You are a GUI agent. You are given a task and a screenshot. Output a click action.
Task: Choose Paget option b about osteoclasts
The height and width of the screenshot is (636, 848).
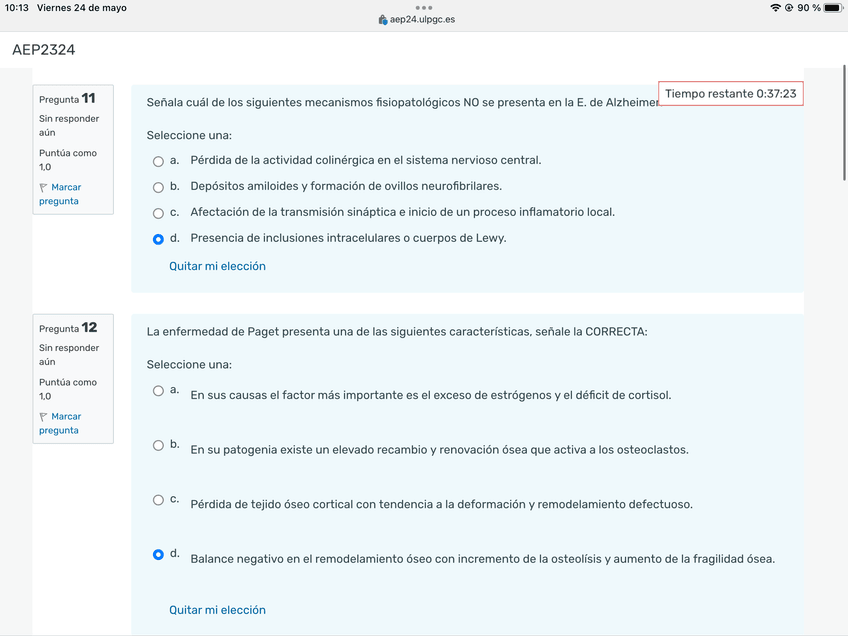(x=158, y=445)
